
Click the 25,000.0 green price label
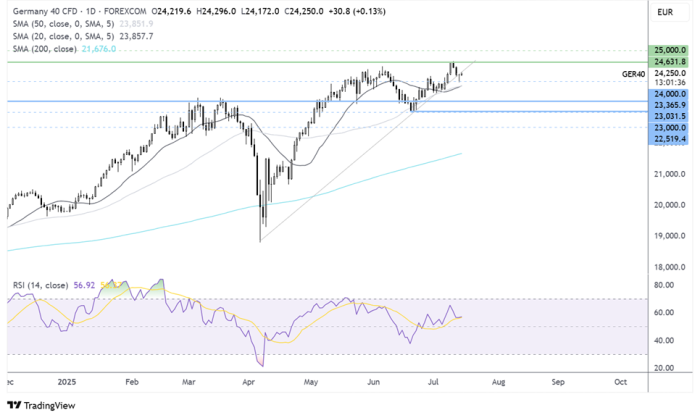669,49
